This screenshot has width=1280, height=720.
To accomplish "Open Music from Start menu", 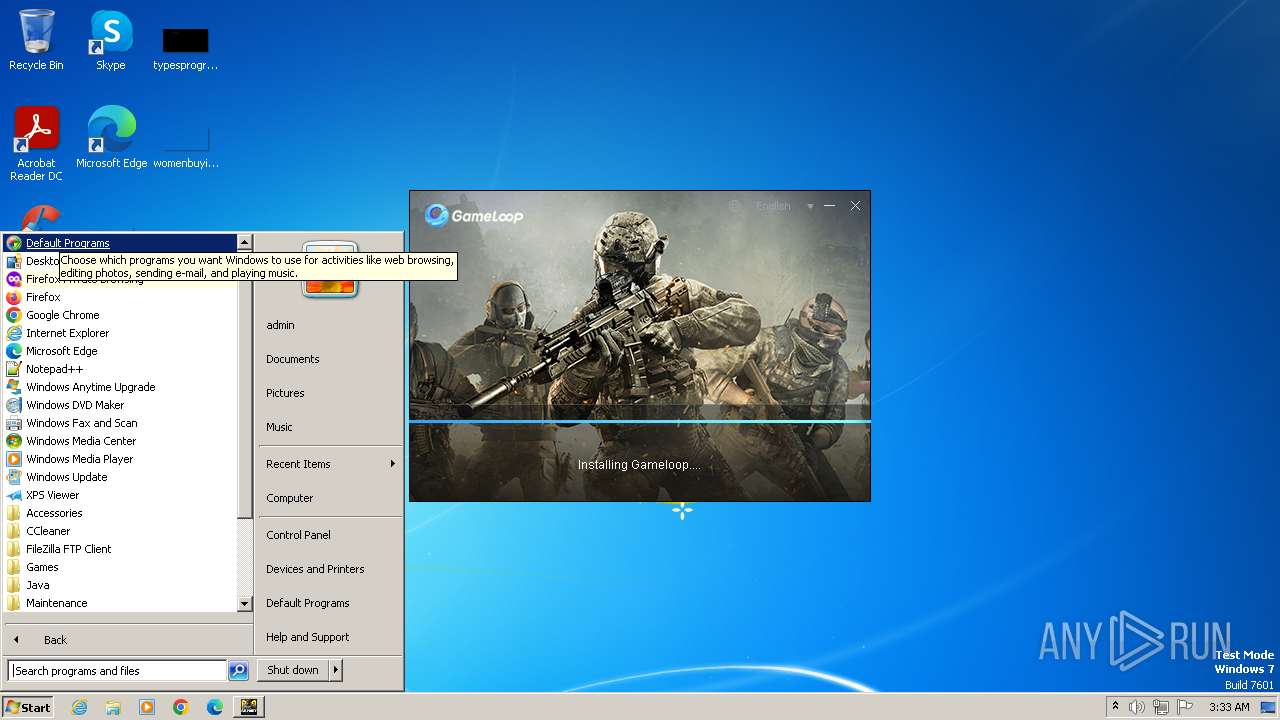I will [330, 427].
